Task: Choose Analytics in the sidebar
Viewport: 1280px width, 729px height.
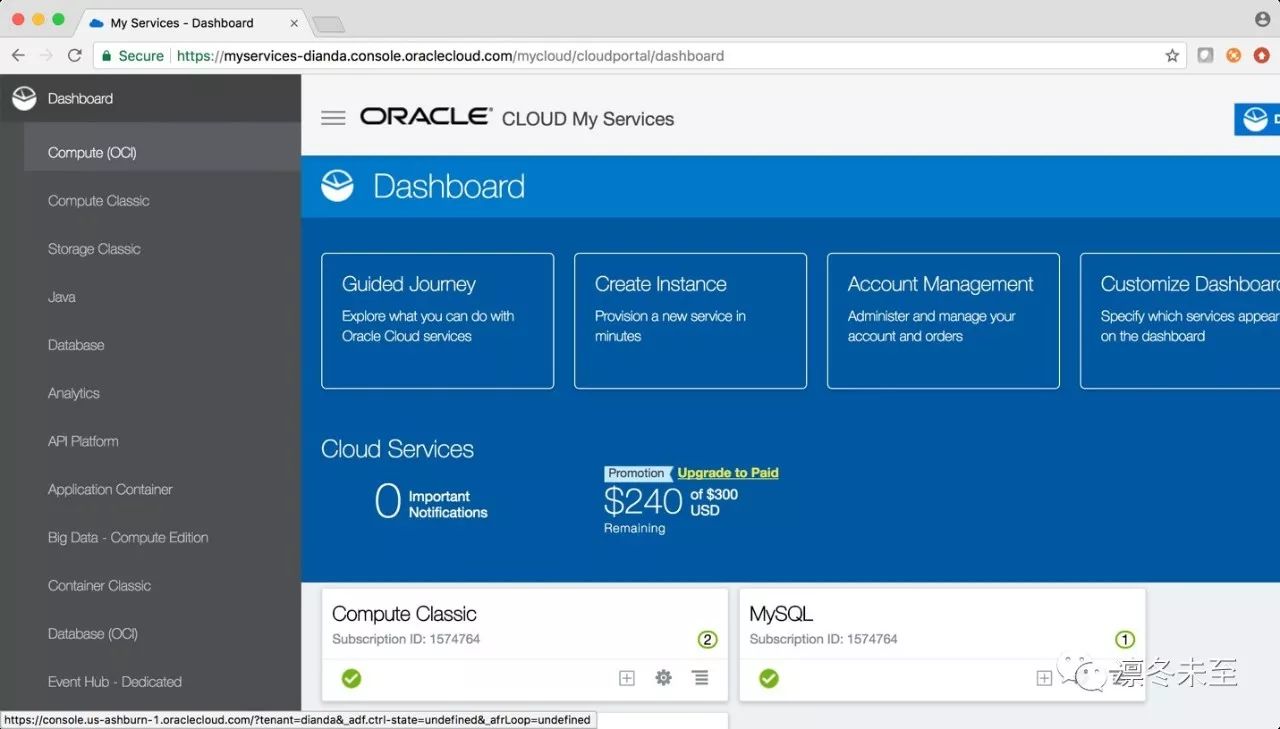Action: click(x=74, y=393)
